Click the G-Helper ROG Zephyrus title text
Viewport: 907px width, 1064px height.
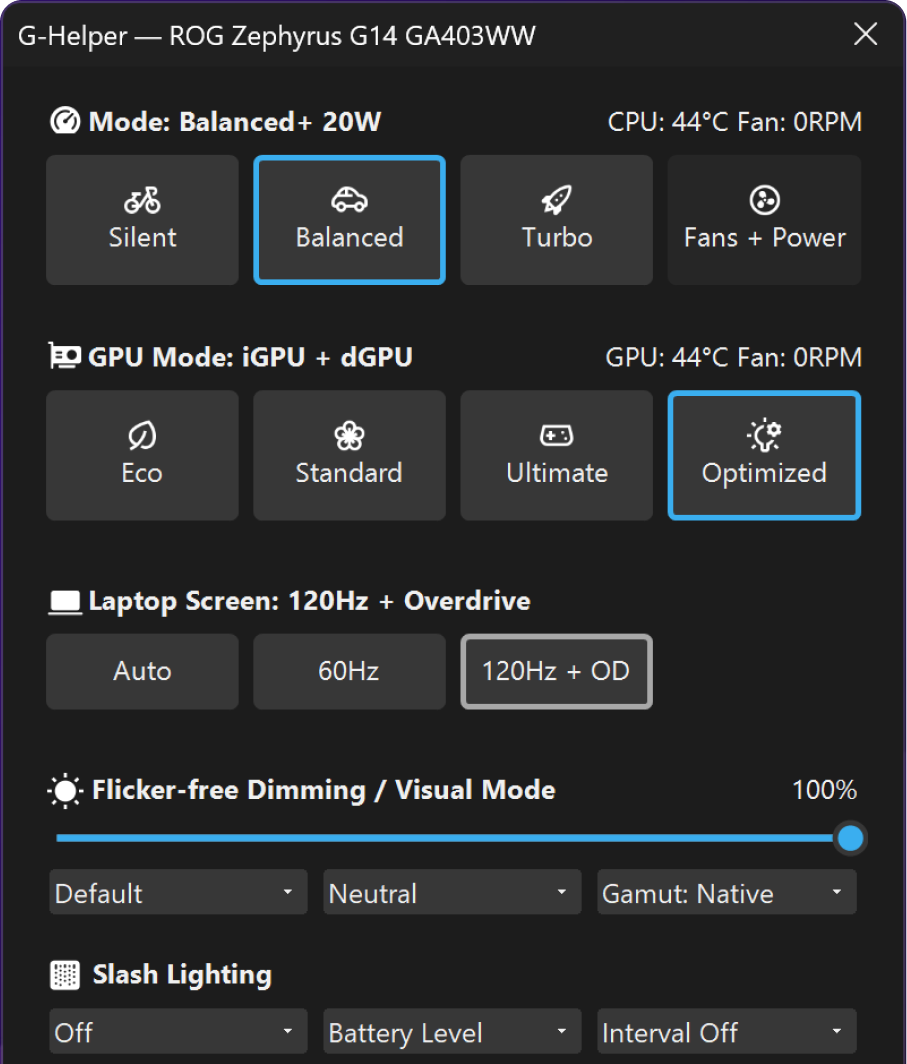click(277, 36)
